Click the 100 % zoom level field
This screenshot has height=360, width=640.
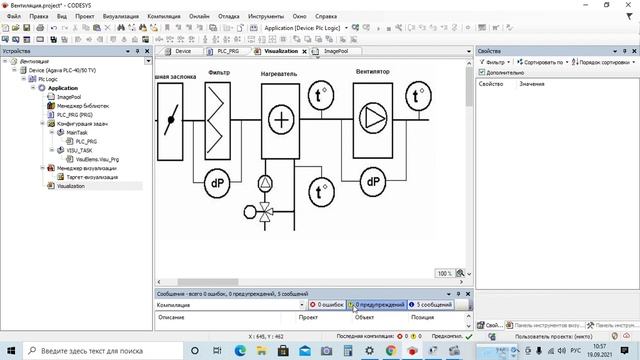point(444,273)
